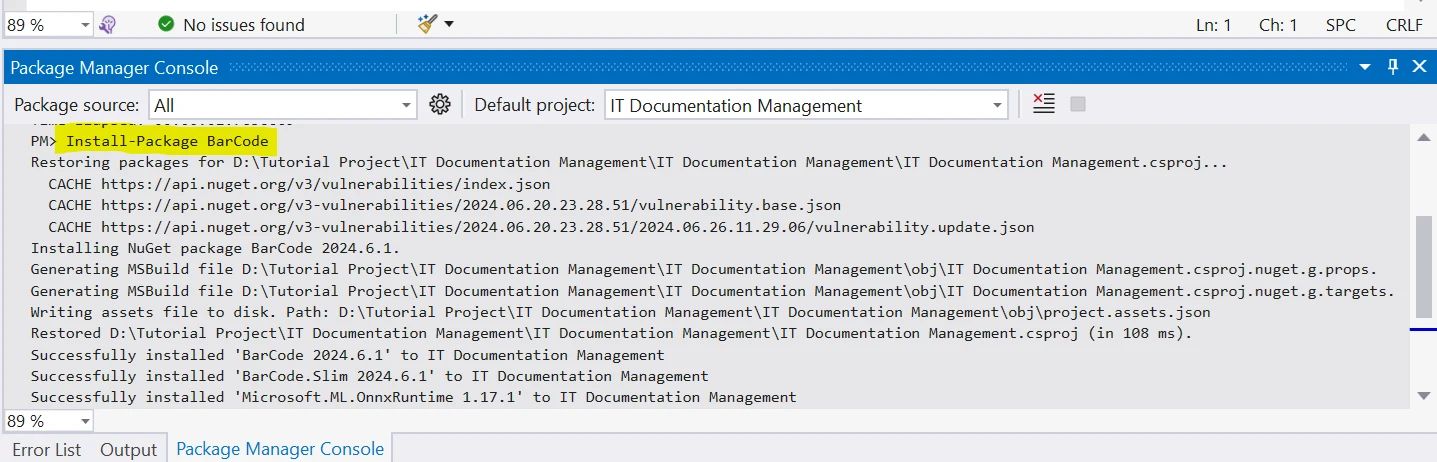Open the editor zoom 89 % dropdown
Image resolution: width=1437 pixels, height=462 pixels.
click(83, 24)
